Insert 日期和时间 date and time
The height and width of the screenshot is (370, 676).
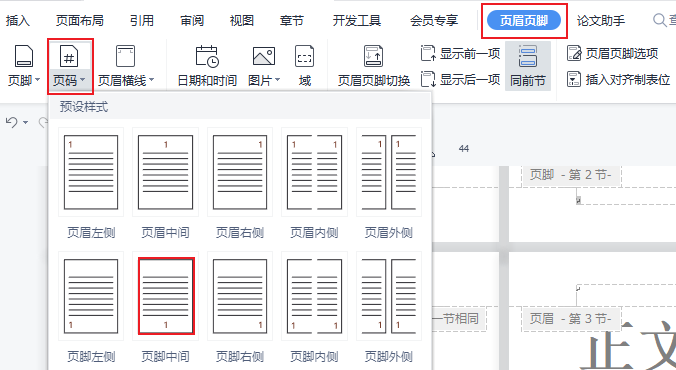207,65
